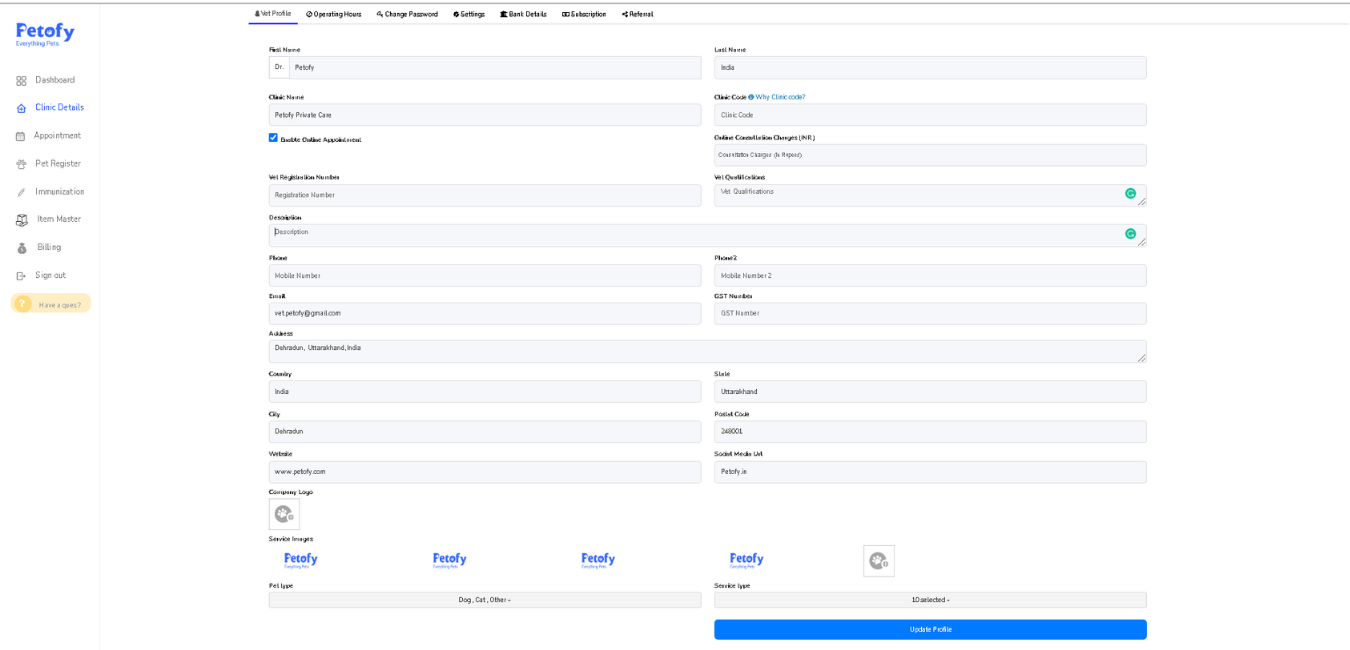Open the Settings tab
The width and height of the screenshot is (1350, 650).
(x=469, y=14)
